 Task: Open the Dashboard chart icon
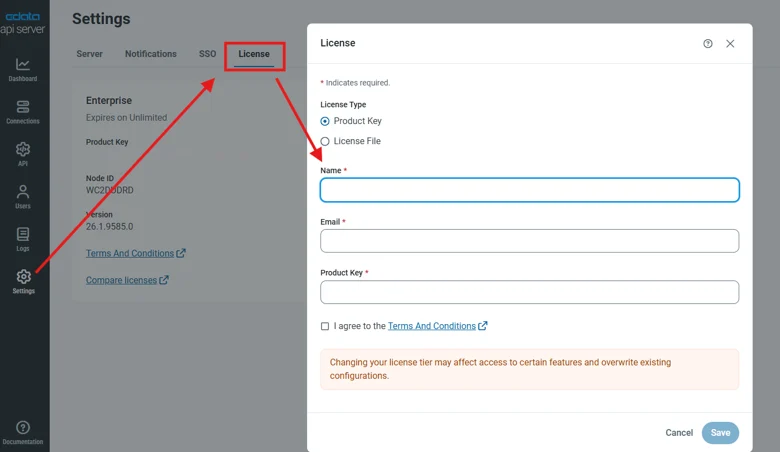(23, 64)
